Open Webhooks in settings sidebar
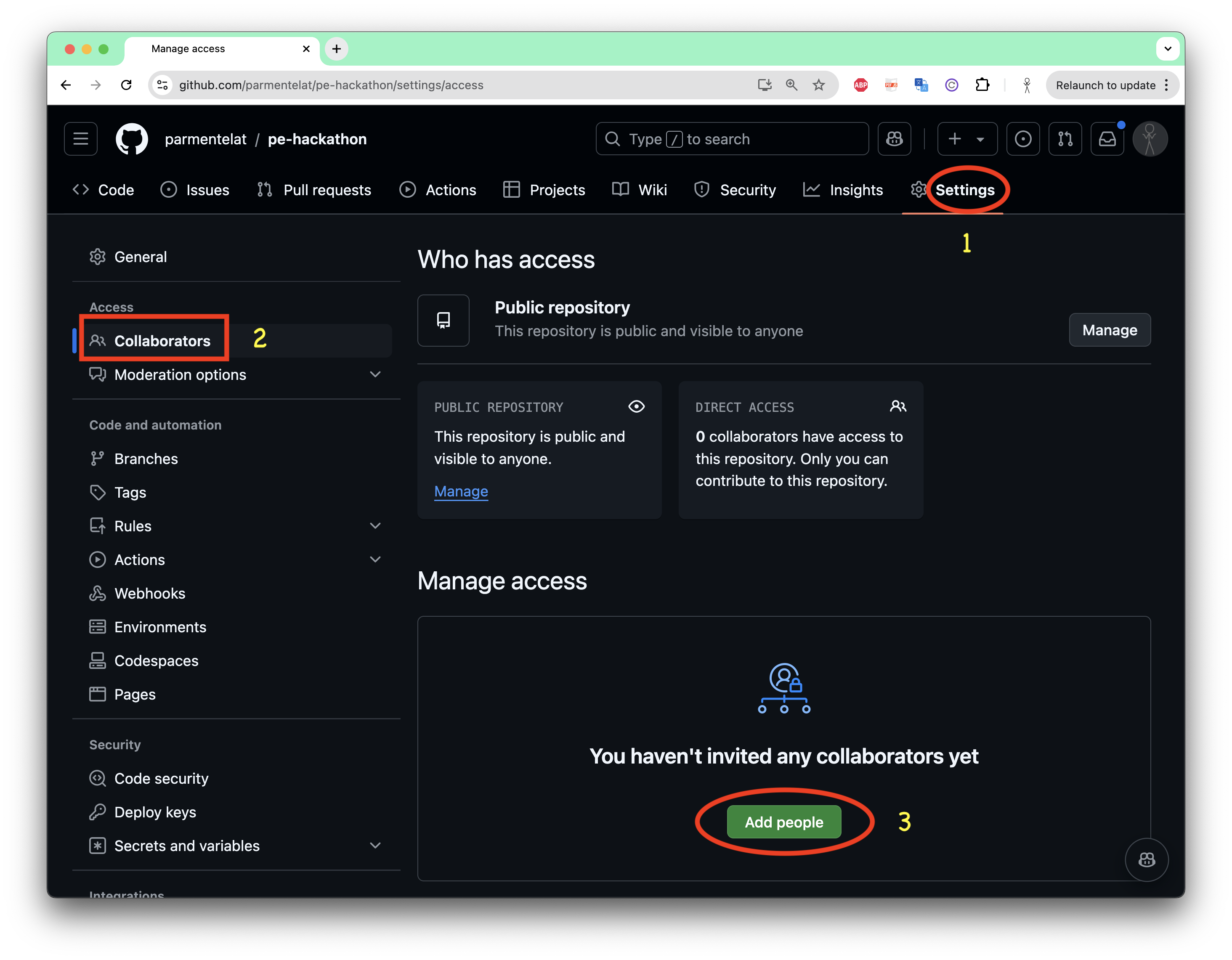This screenshot has width=1232, height=960. pos(149,593)
